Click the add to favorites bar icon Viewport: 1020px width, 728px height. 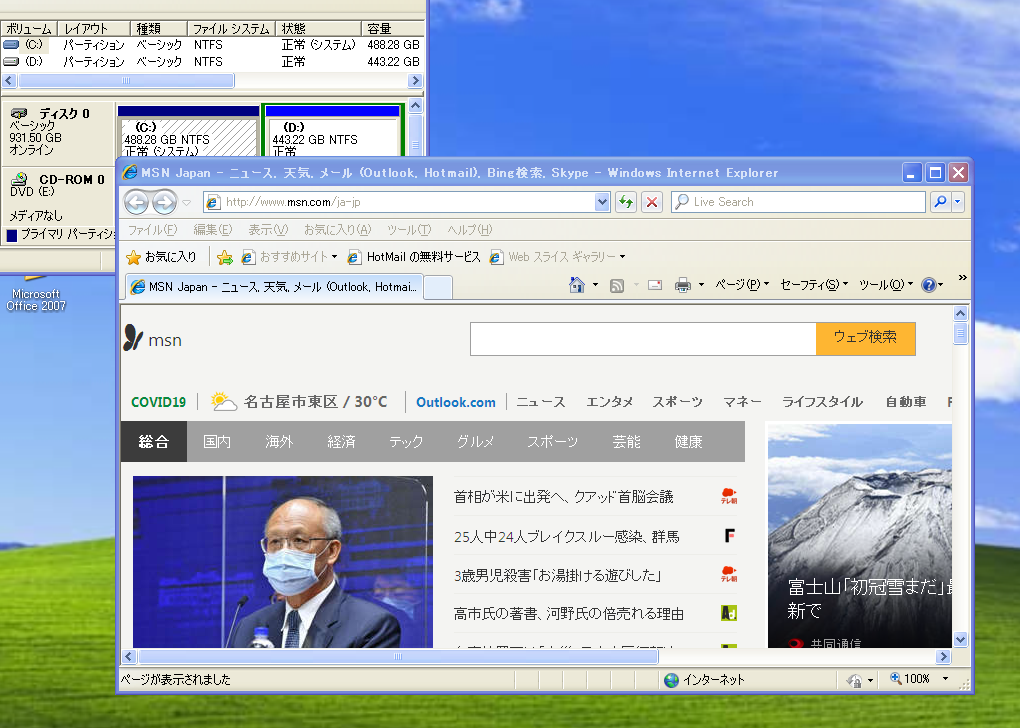coord(224,258)
